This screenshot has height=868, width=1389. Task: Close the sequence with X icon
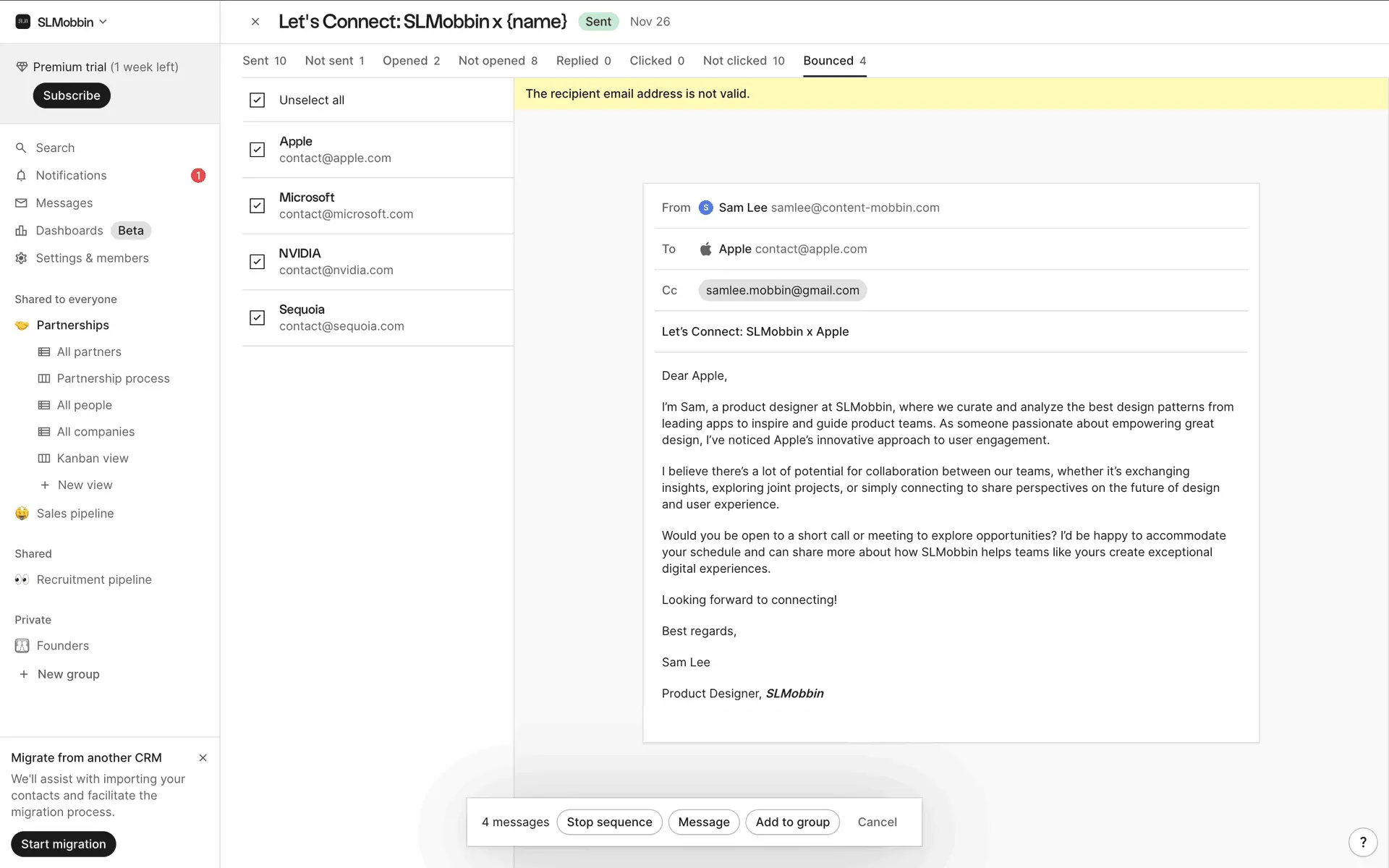click(255, 22)
